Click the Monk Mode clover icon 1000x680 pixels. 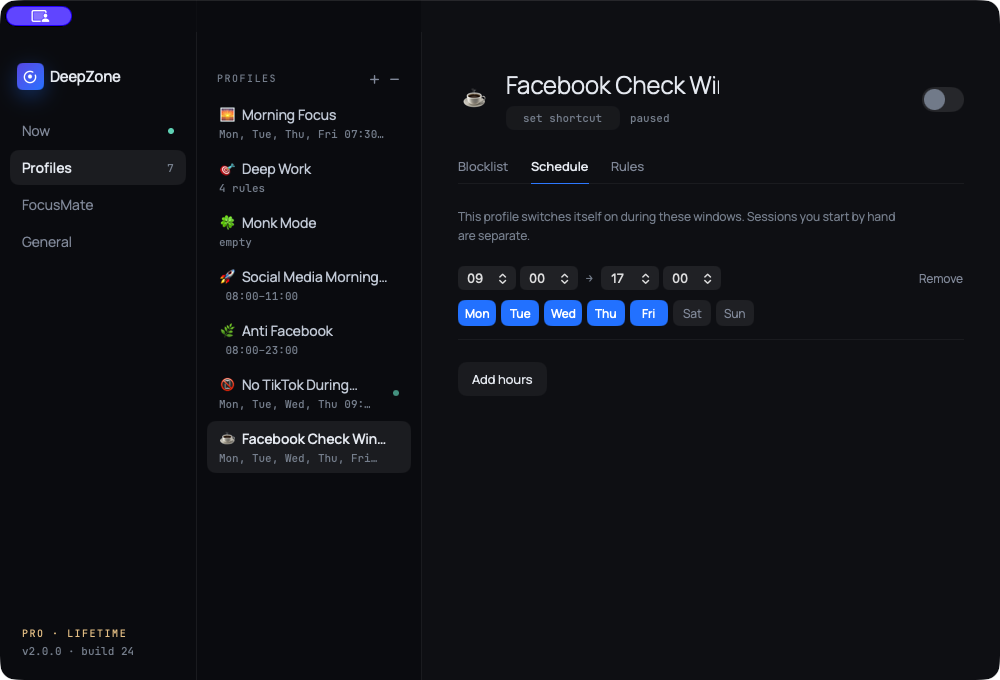click(227, 223)
